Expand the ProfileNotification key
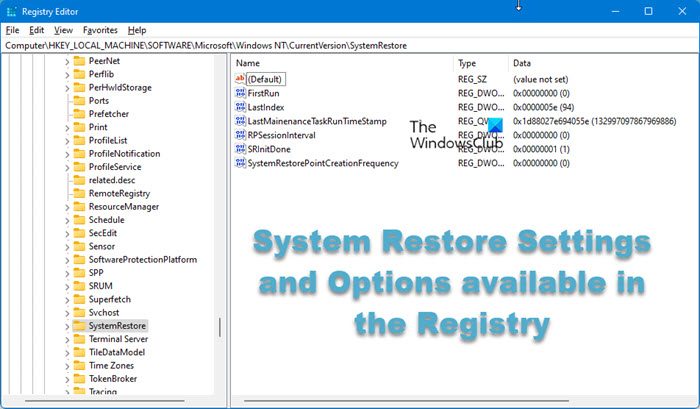The width and height of the screenshot is (700, 409). [x=67, y=154]
